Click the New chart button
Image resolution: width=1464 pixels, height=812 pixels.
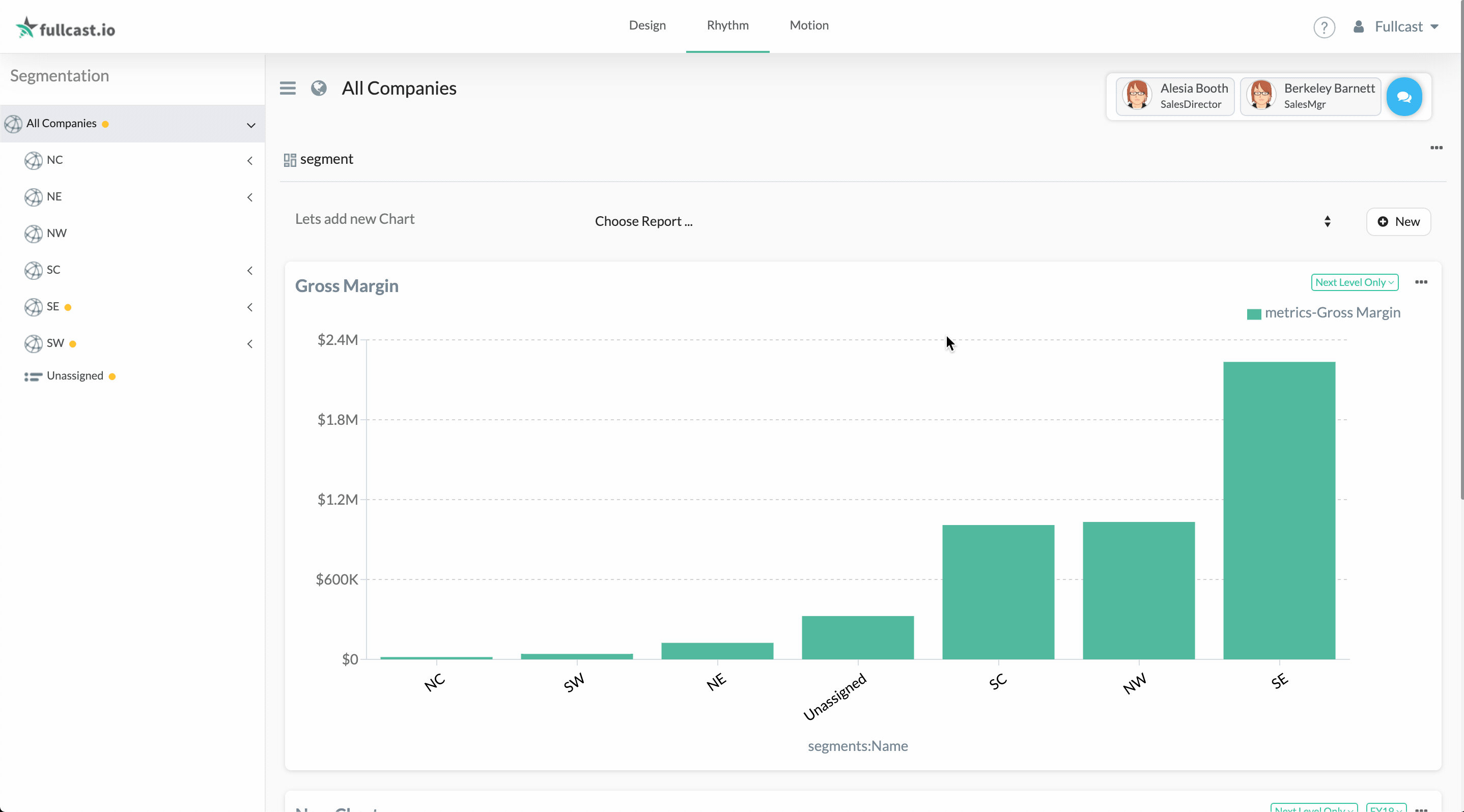tap(1398, 221)
